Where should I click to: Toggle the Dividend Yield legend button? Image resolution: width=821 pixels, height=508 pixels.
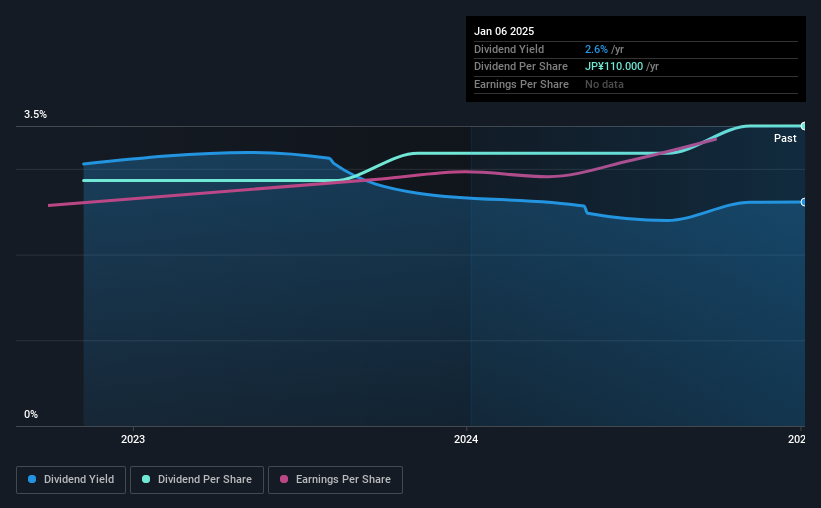71,480
